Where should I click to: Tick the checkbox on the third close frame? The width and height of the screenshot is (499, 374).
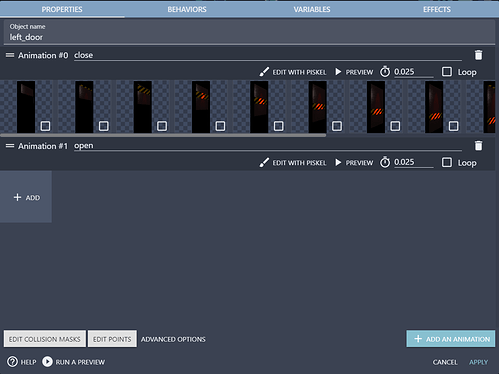[162, 126]
